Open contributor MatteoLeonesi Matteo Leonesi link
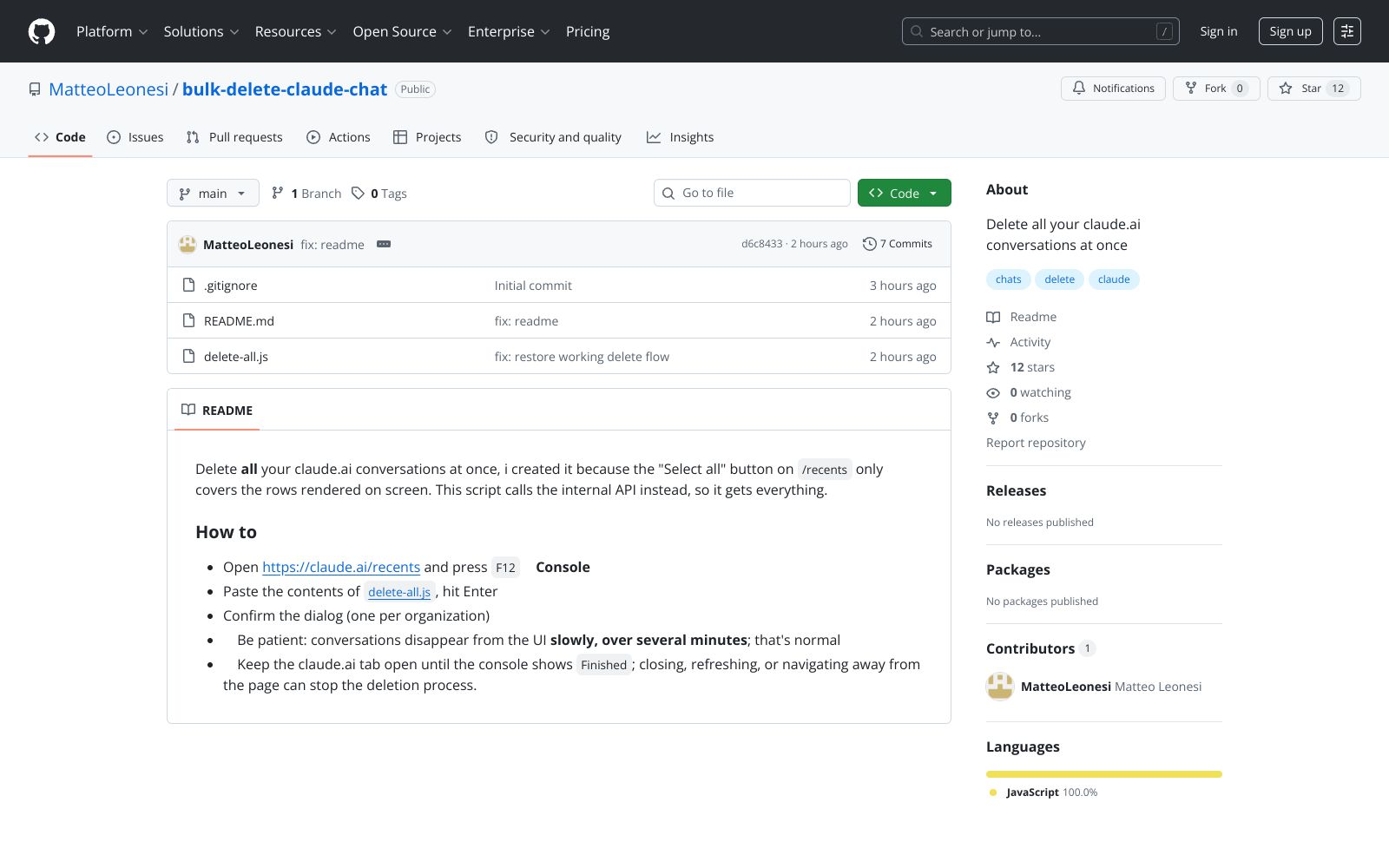The width and height of the screenshot is (1389, 868). click(1111, 687)
